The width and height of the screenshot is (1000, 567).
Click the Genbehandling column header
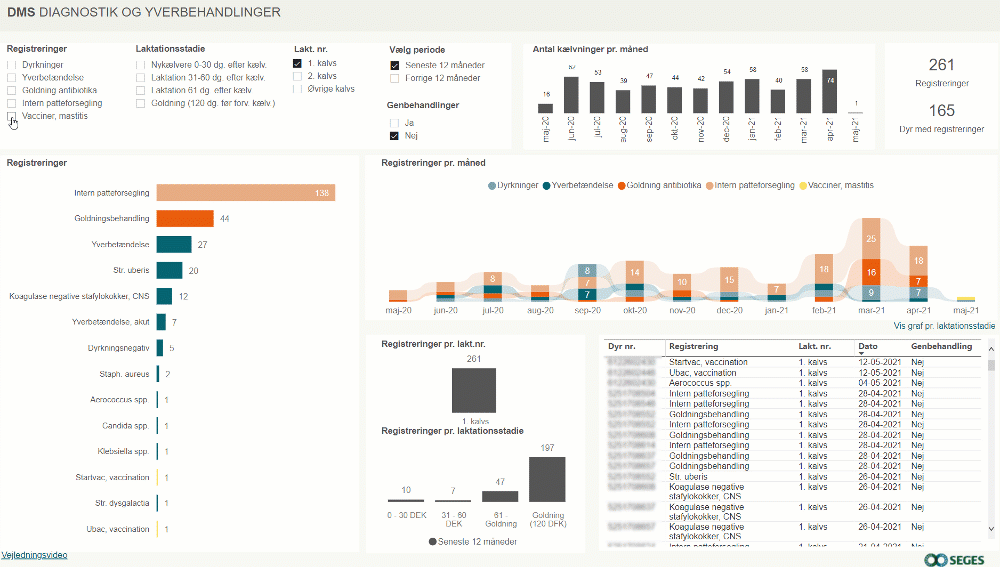coord(940,346)
